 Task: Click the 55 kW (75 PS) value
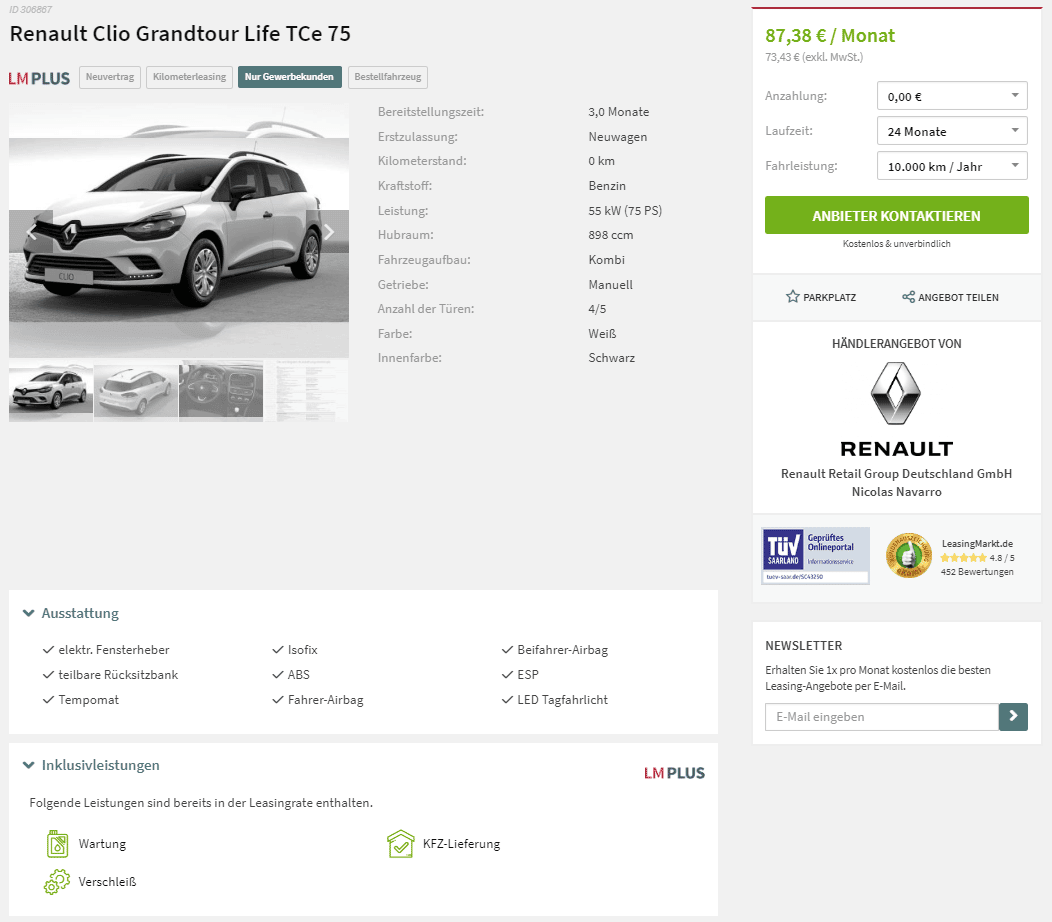pos(625,211)
